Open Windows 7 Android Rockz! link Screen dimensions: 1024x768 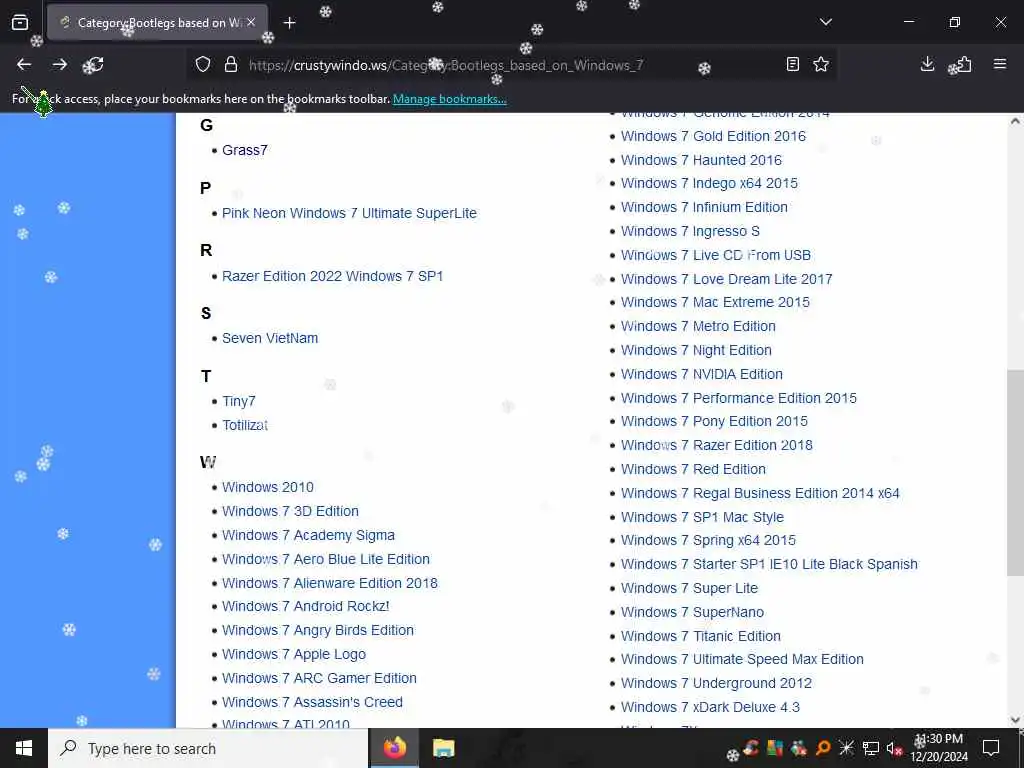click(x=306, y=606)
